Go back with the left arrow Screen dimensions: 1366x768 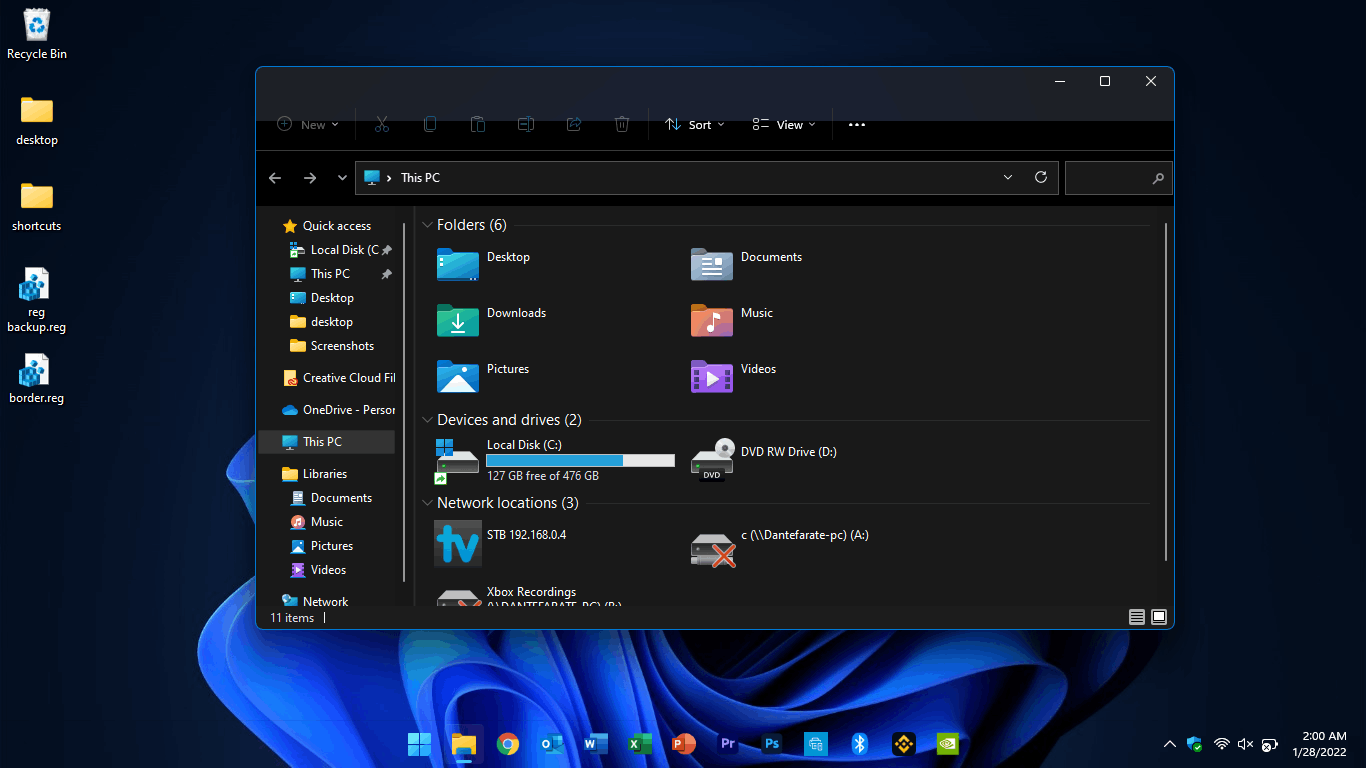[x=275, y=178]
